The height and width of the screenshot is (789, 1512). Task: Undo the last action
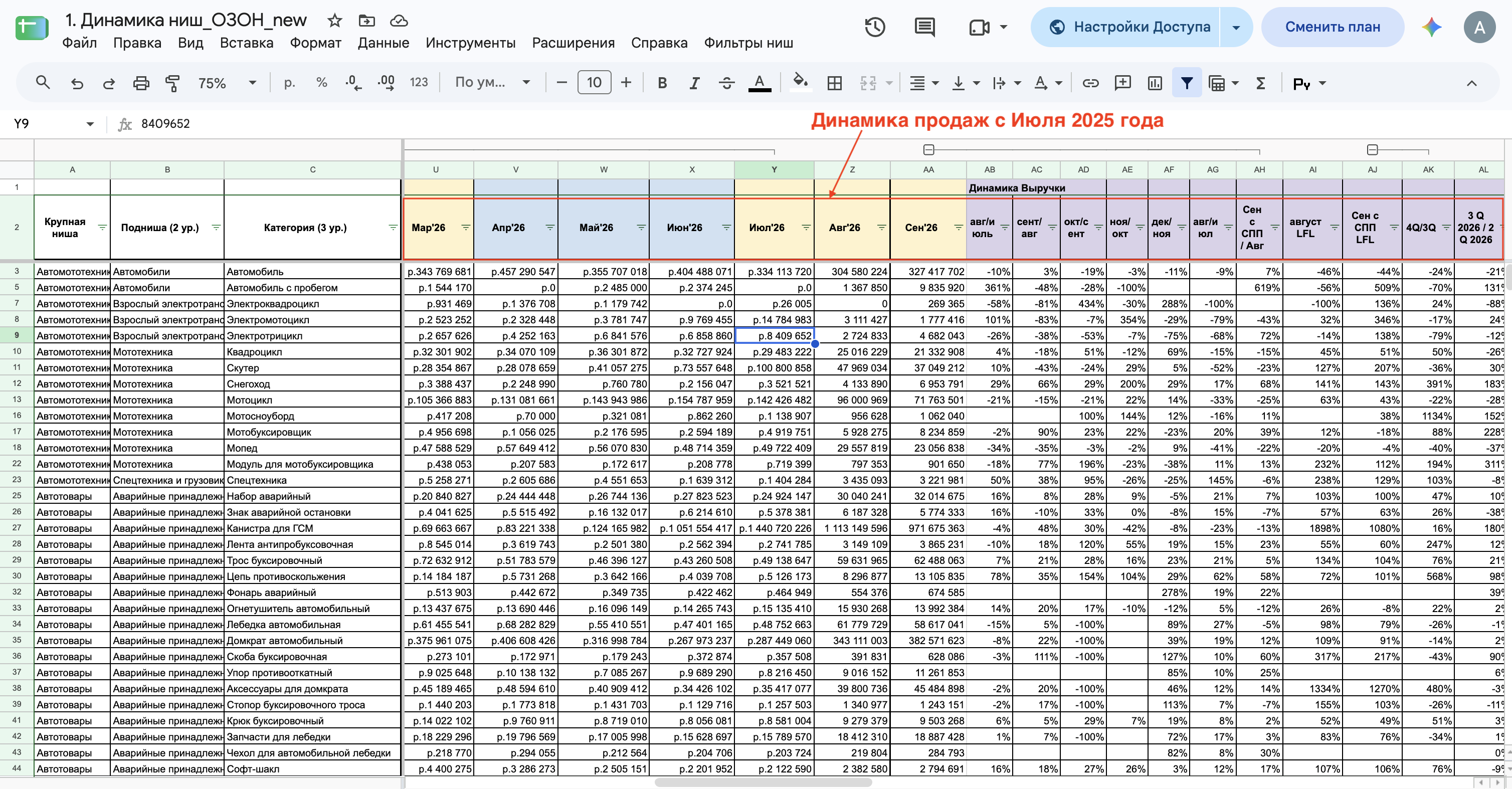77,83
